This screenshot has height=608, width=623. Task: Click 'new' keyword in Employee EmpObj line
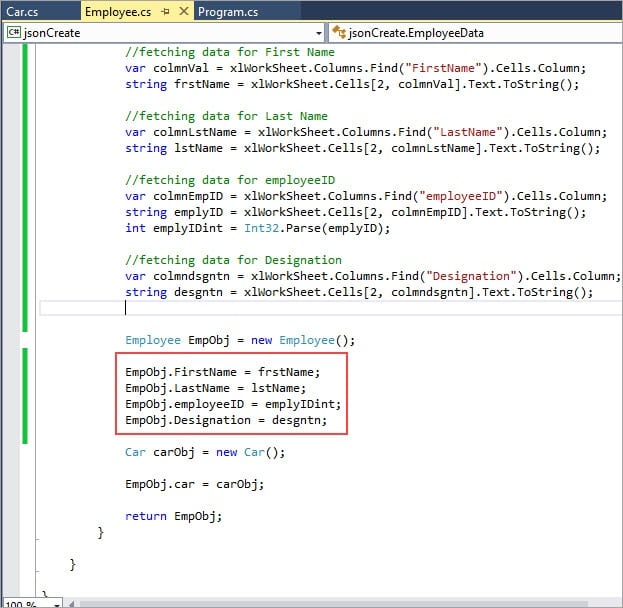point(261,340)
